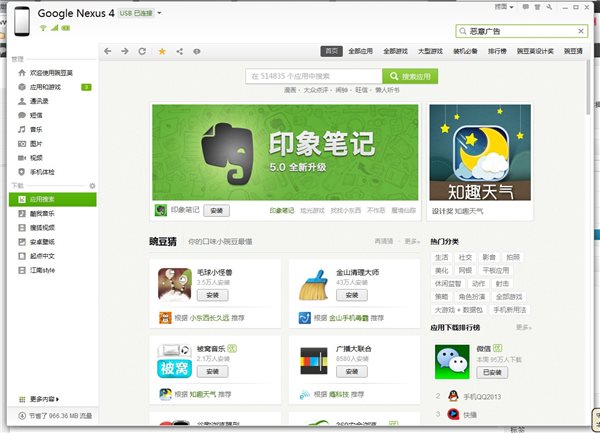This screenshot has width=600, height=433.
Task: Switch to the 排行榜 tab
Action: (x=497, y=51)
